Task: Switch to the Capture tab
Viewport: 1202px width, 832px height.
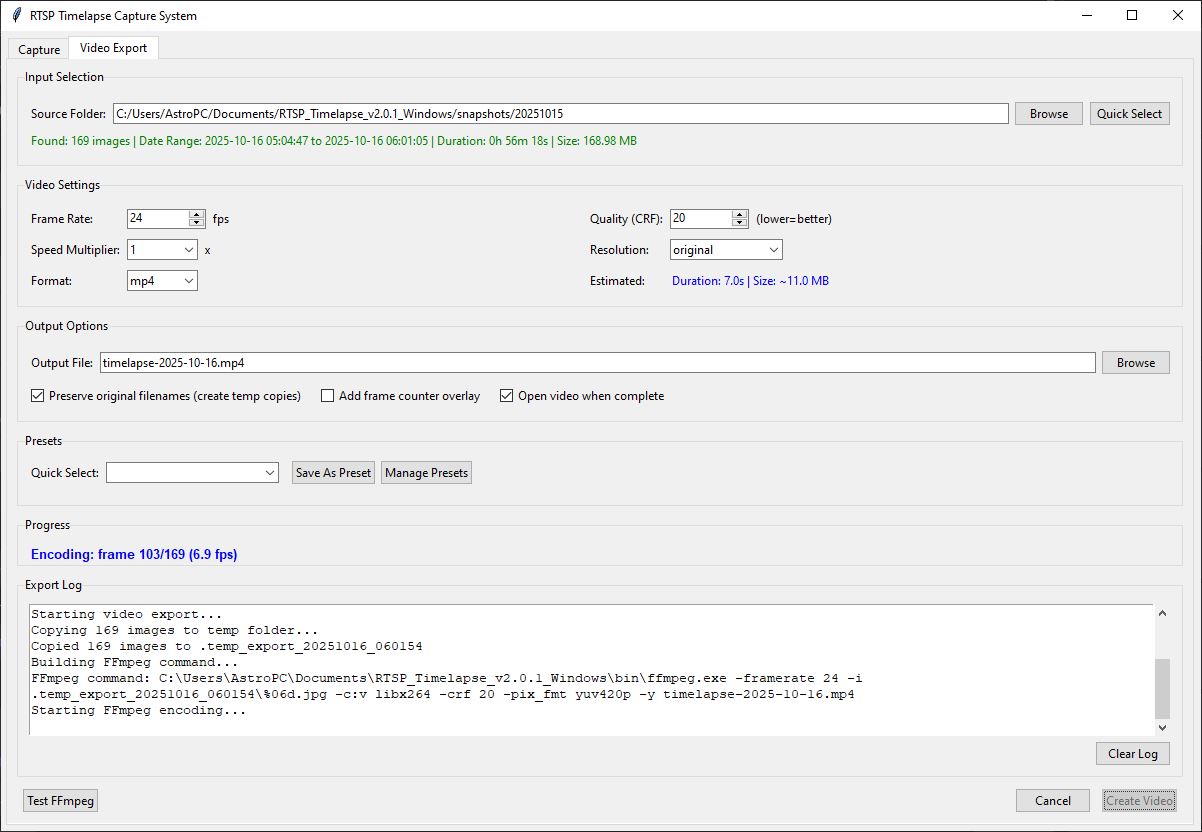Action: 38,48
